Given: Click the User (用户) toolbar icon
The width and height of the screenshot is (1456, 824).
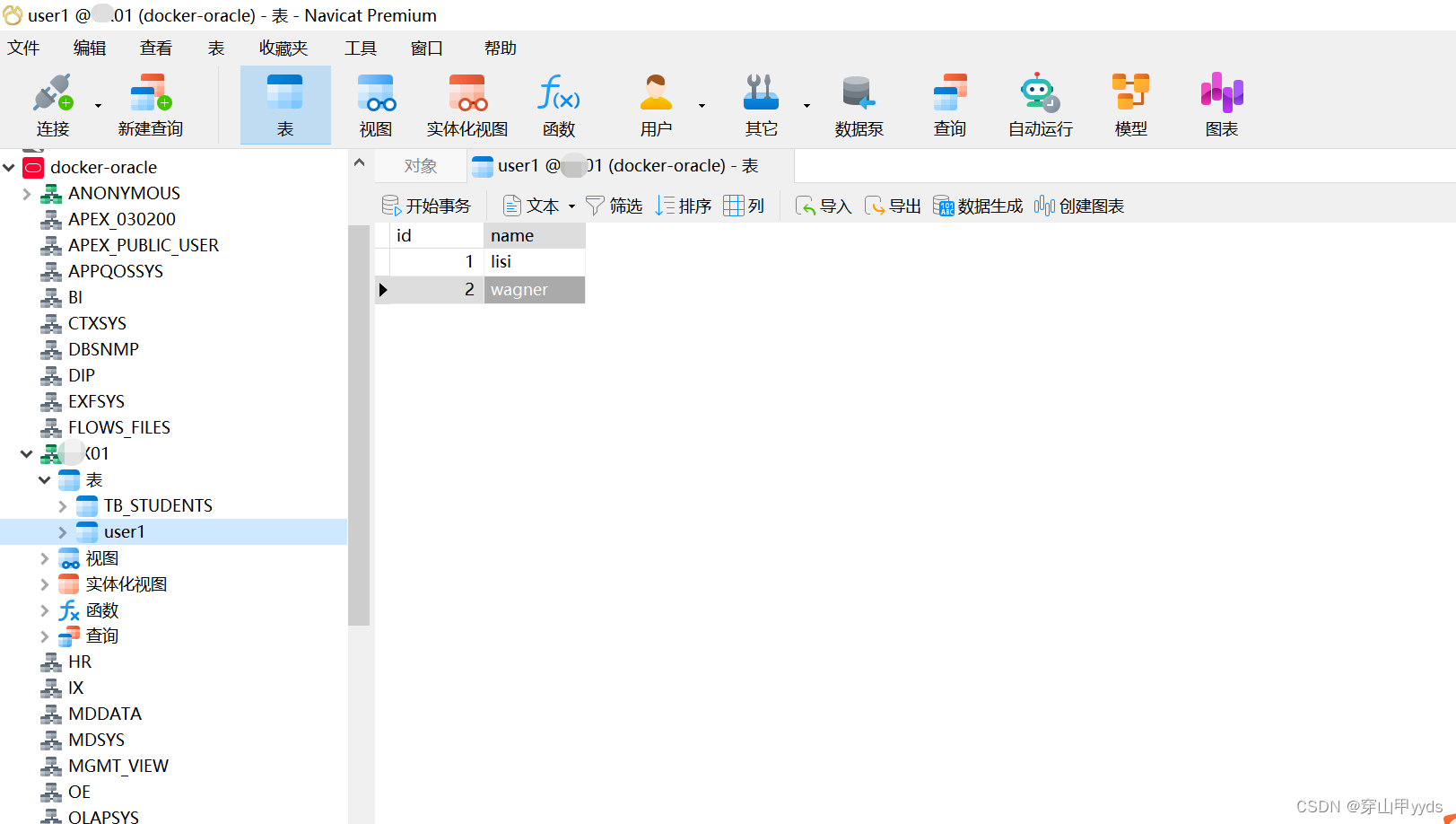Looking at the screenshot, I should (656, 105).
